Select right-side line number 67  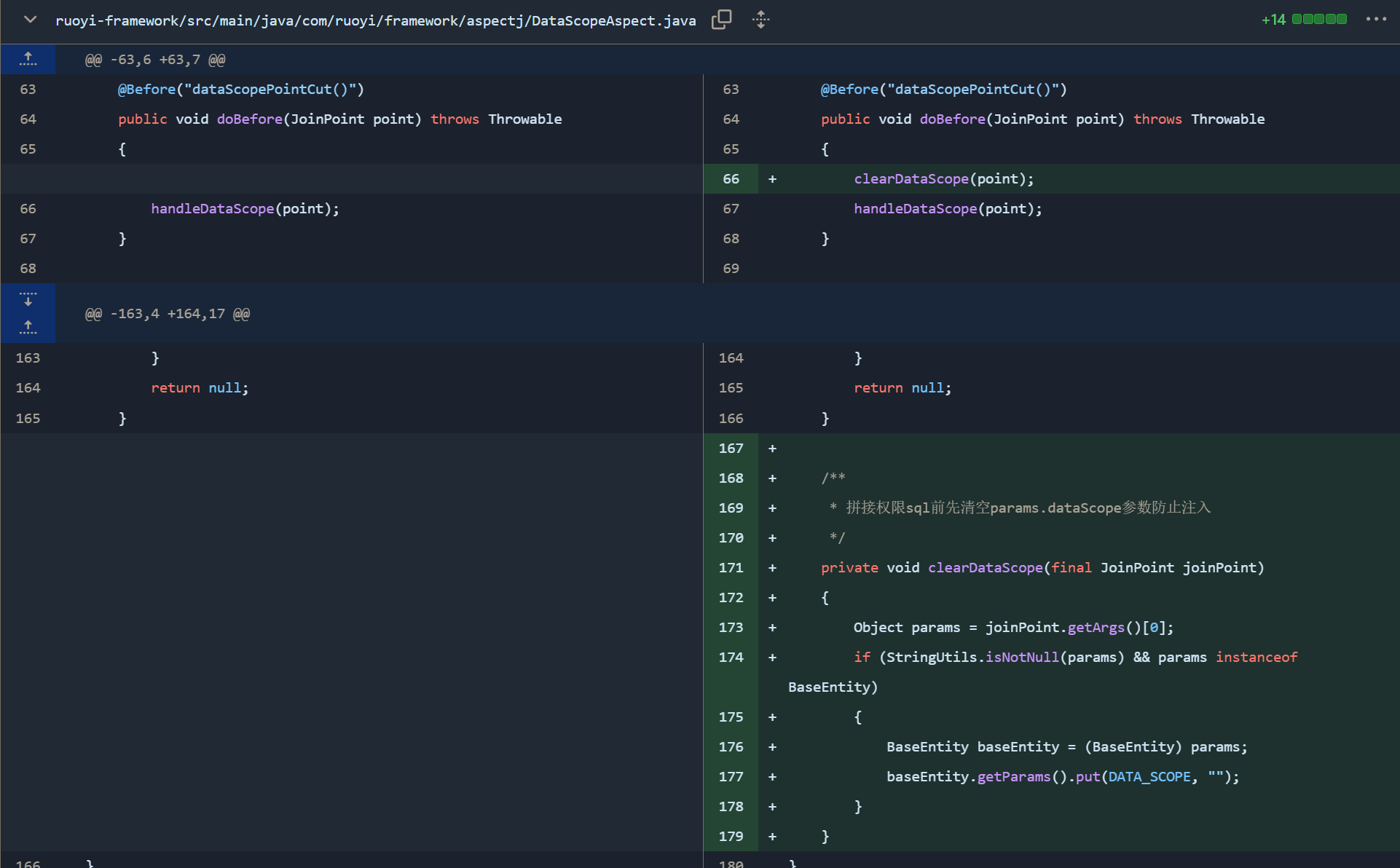click(731, 208)
